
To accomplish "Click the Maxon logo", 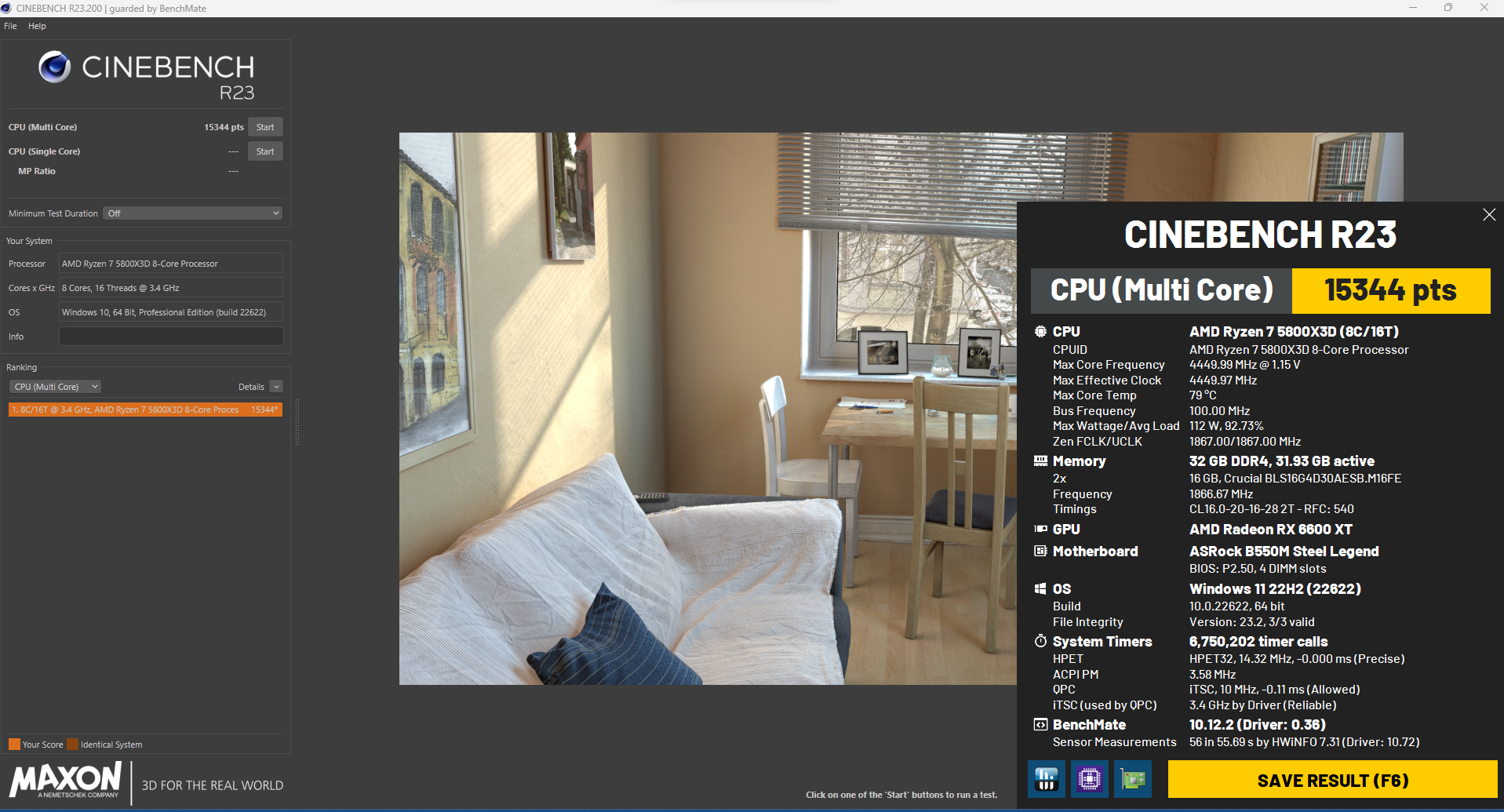I will (x=65, y=781).
